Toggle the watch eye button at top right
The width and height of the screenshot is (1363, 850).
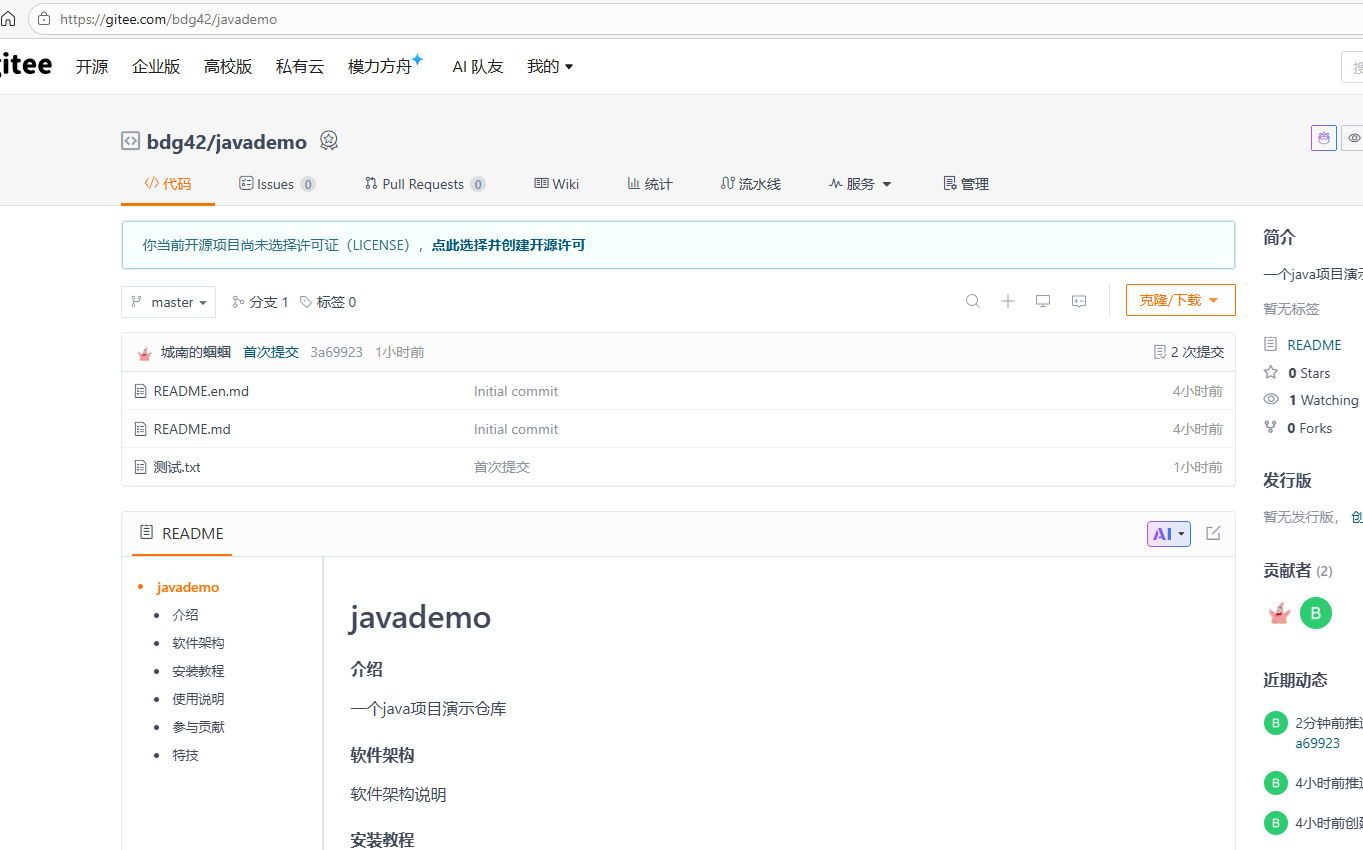pyautogui.click(x=1353, y=138)
